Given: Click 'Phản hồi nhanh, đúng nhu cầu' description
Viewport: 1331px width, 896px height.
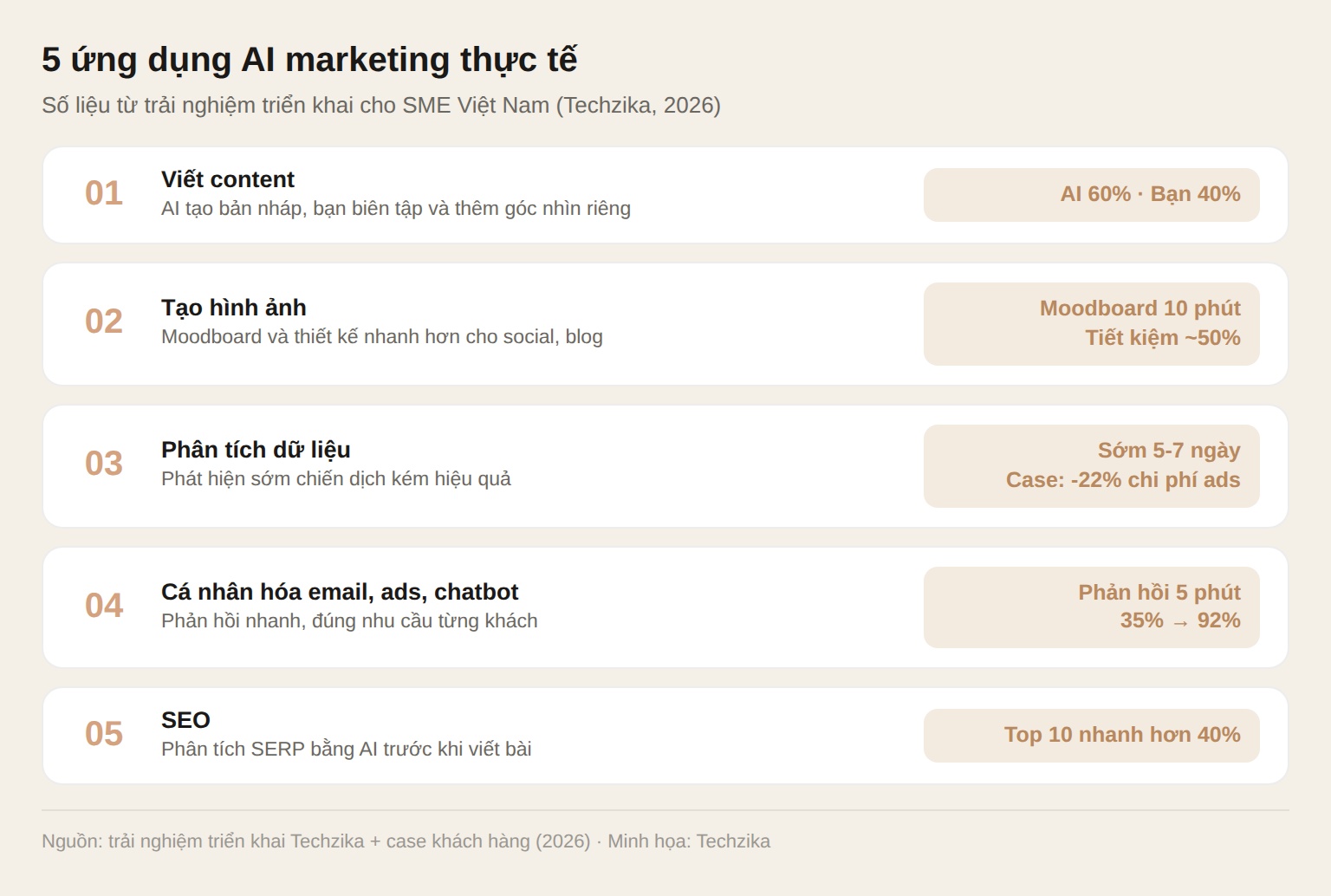Looking at the screenshot, I should click(349, 620).
